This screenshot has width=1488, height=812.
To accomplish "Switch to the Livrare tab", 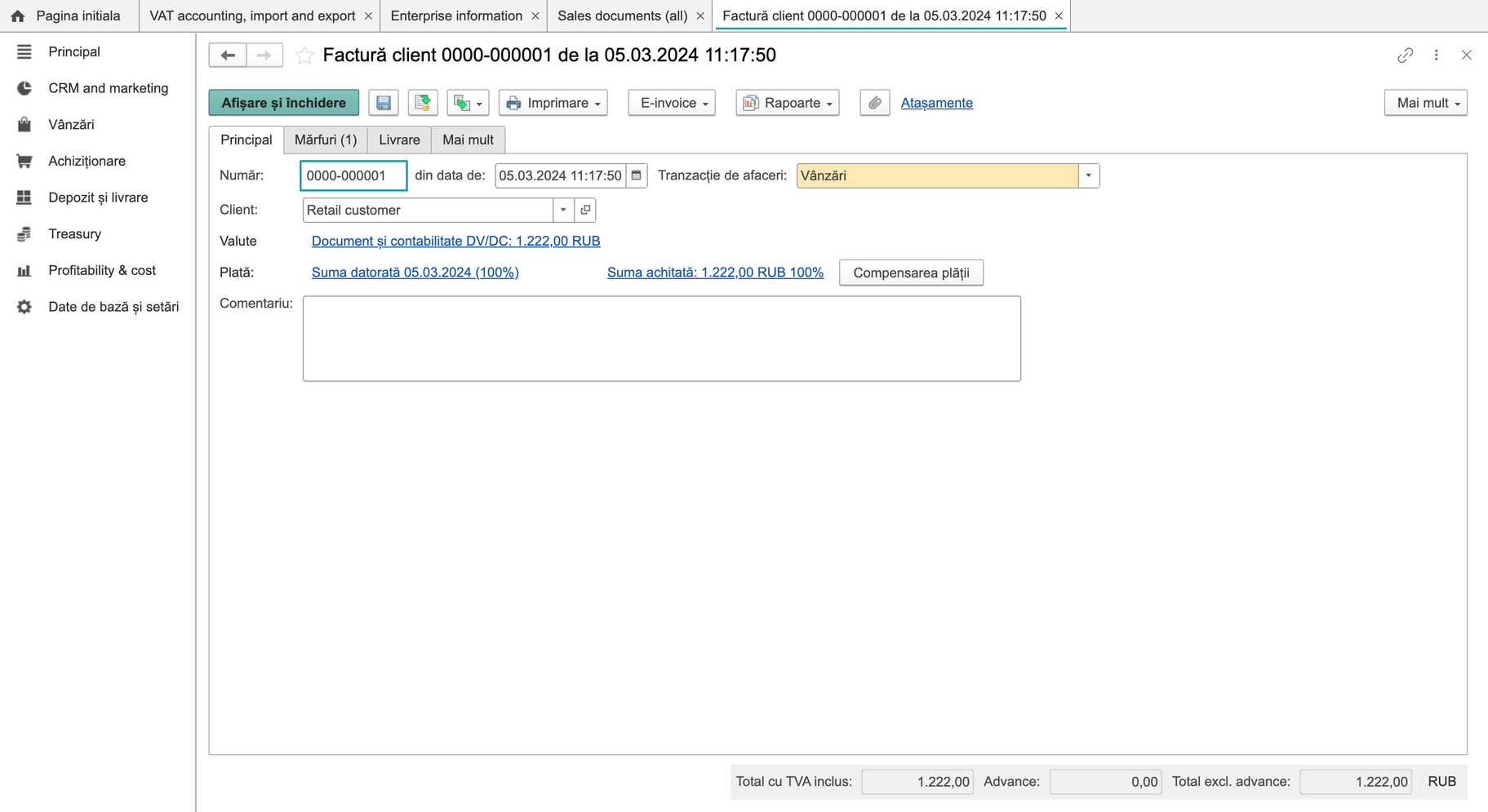I will pos(399,140).
